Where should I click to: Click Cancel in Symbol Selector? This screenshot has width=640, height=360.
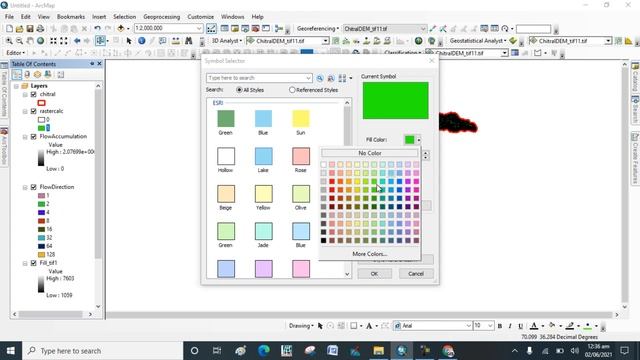tap(416, 274)
